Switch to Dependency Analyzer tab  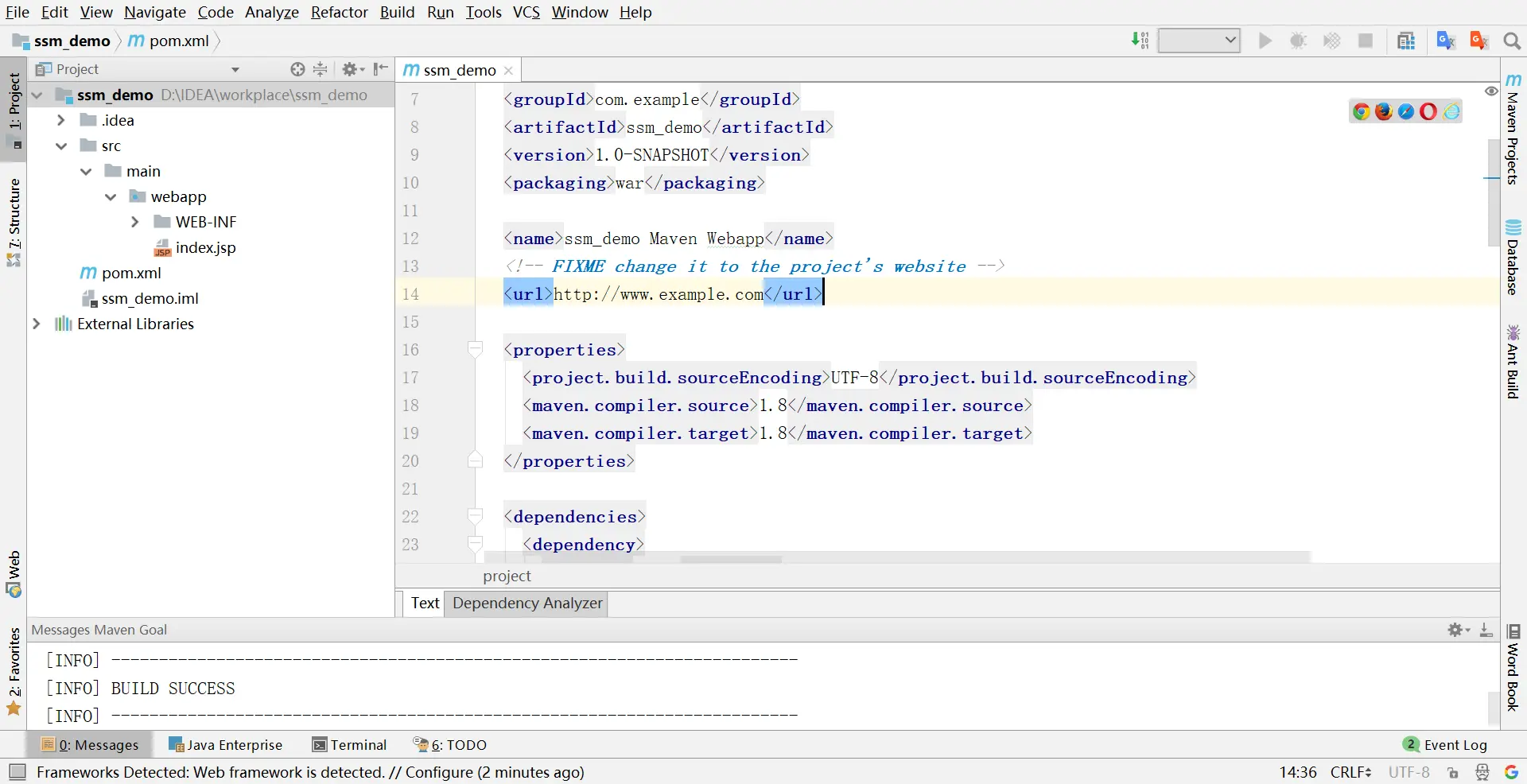(x=527, y=603)
